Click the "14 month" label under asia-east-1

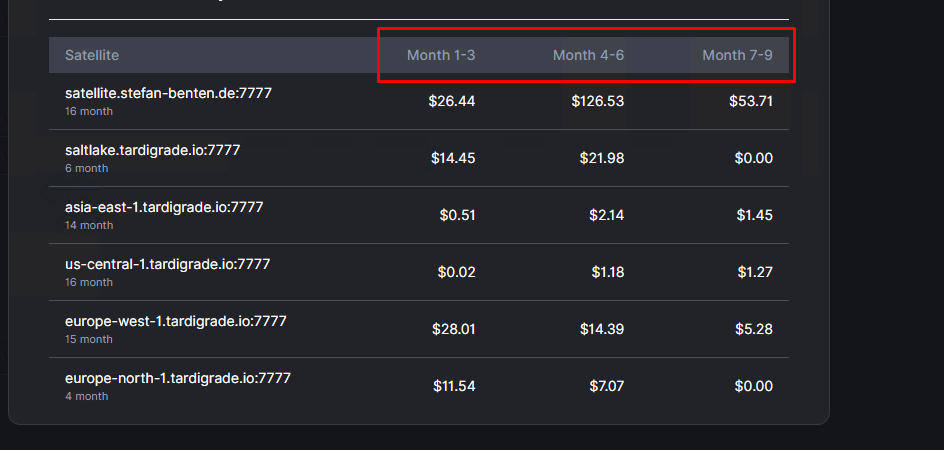click(x=89, y=225)
